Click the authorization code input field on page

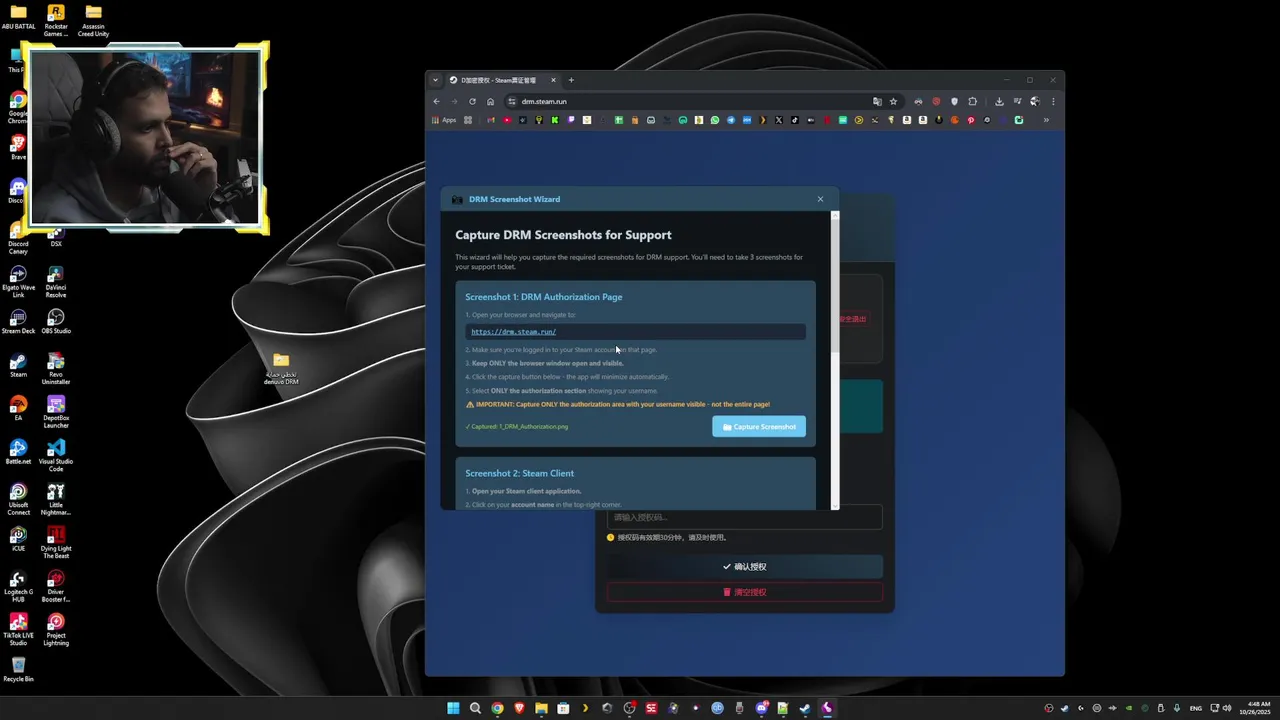pos(745,517)
